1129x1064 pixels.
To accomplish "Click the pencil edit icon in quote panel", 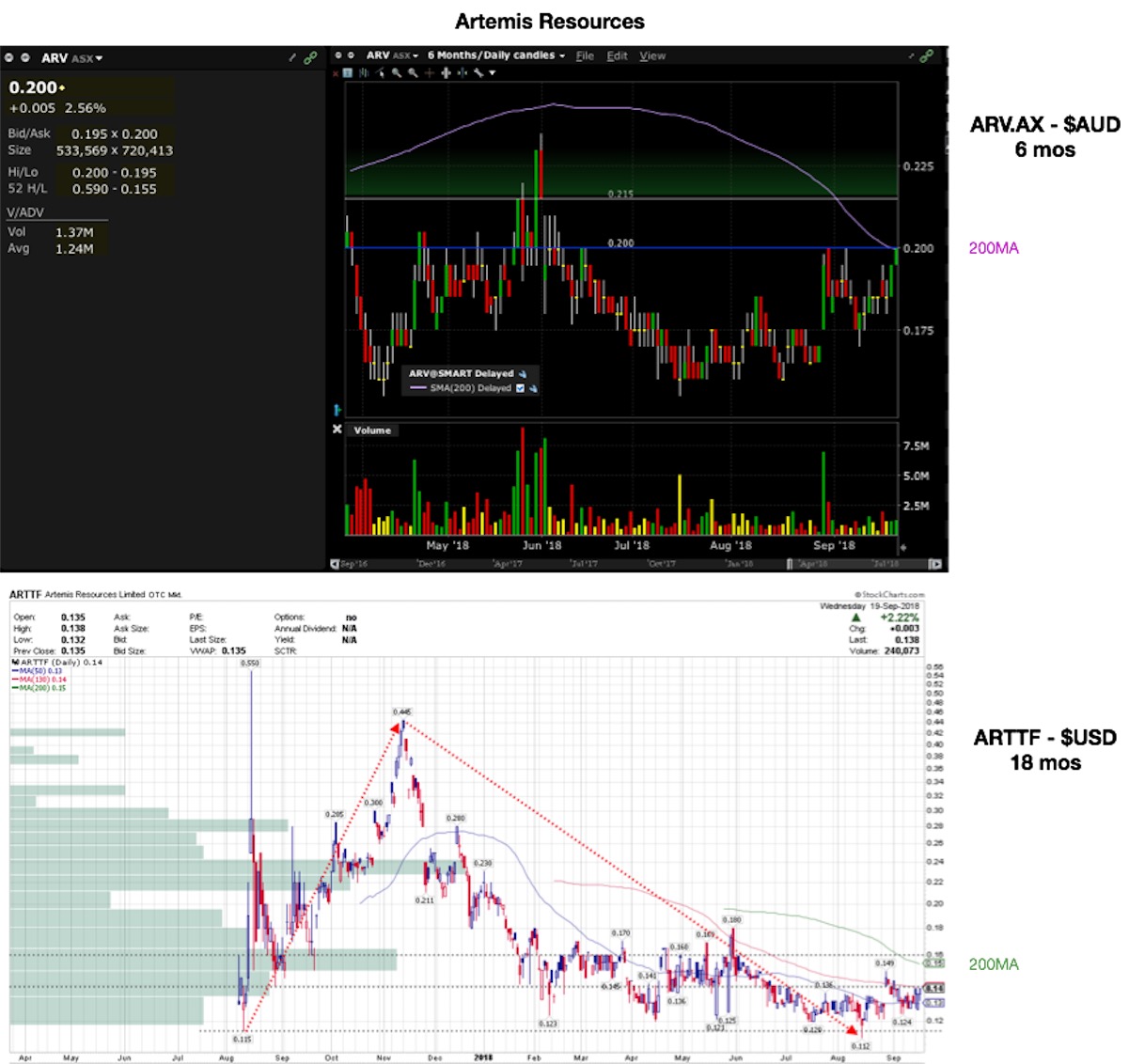I will pos(292,58).
